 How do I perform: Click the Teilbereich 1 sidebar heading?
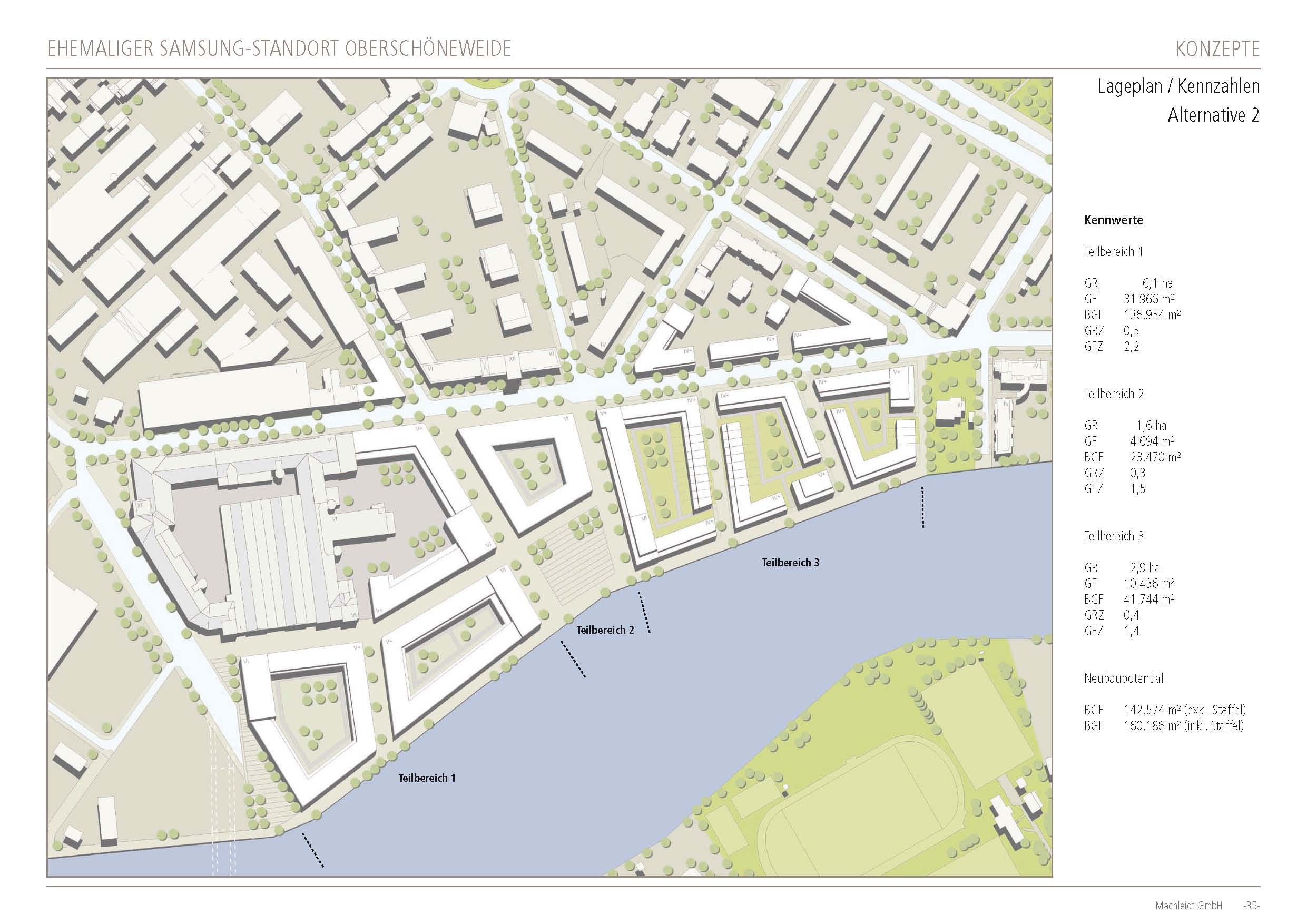[1113, 252]
